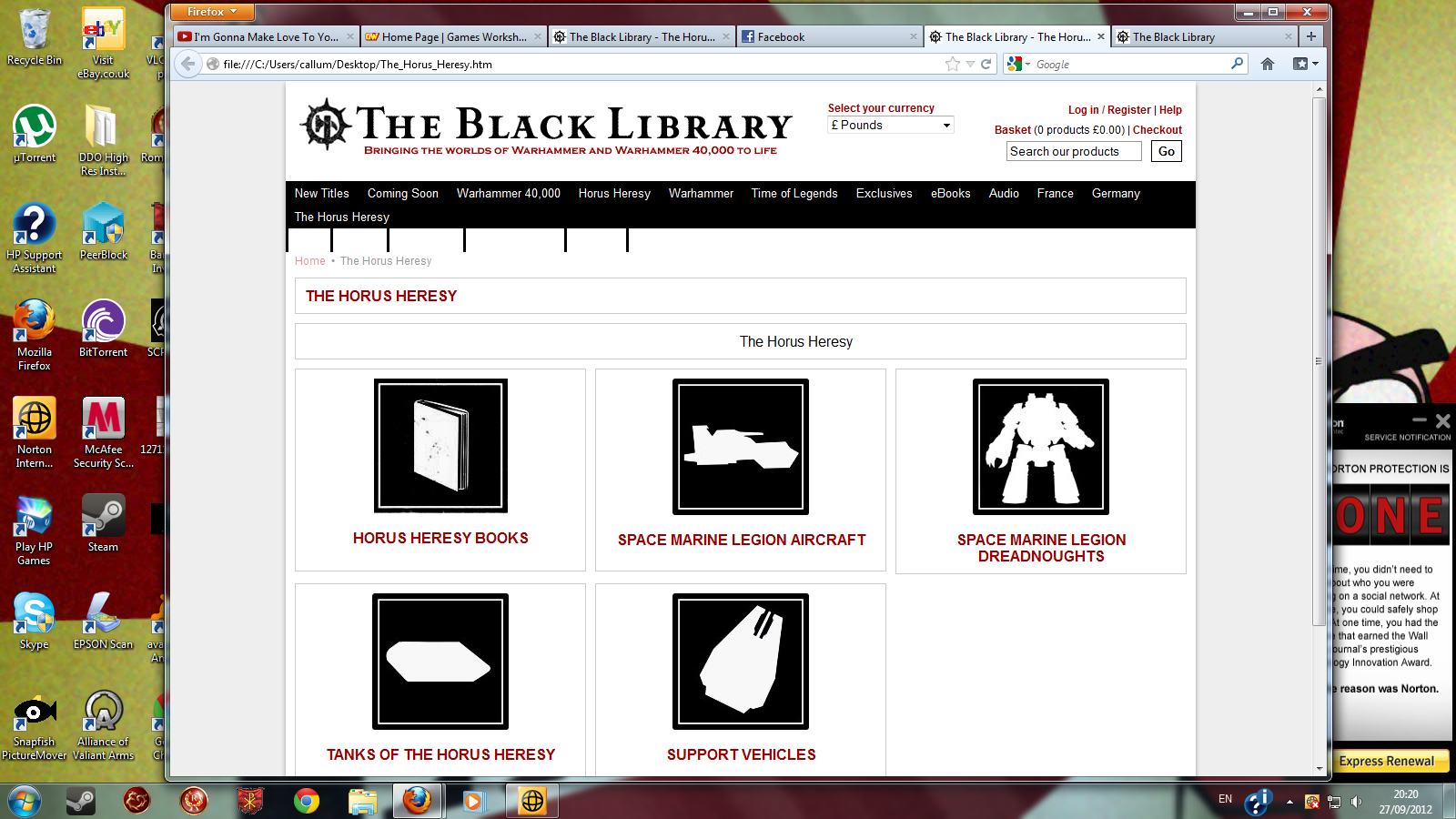Open the Visit eBay.co.uk desktop shortcut

pyautogui.click(x=104, y=43)
